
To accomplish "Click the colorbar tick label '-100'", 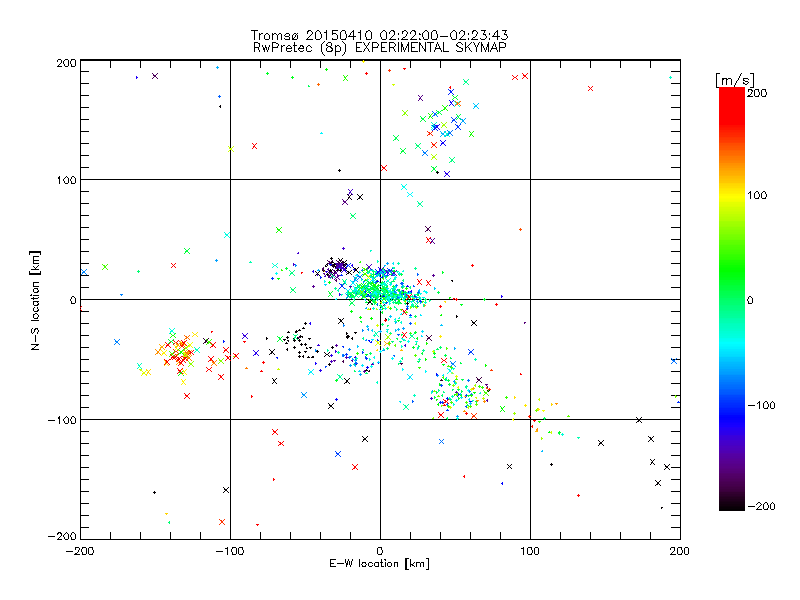I will [761, 405].
